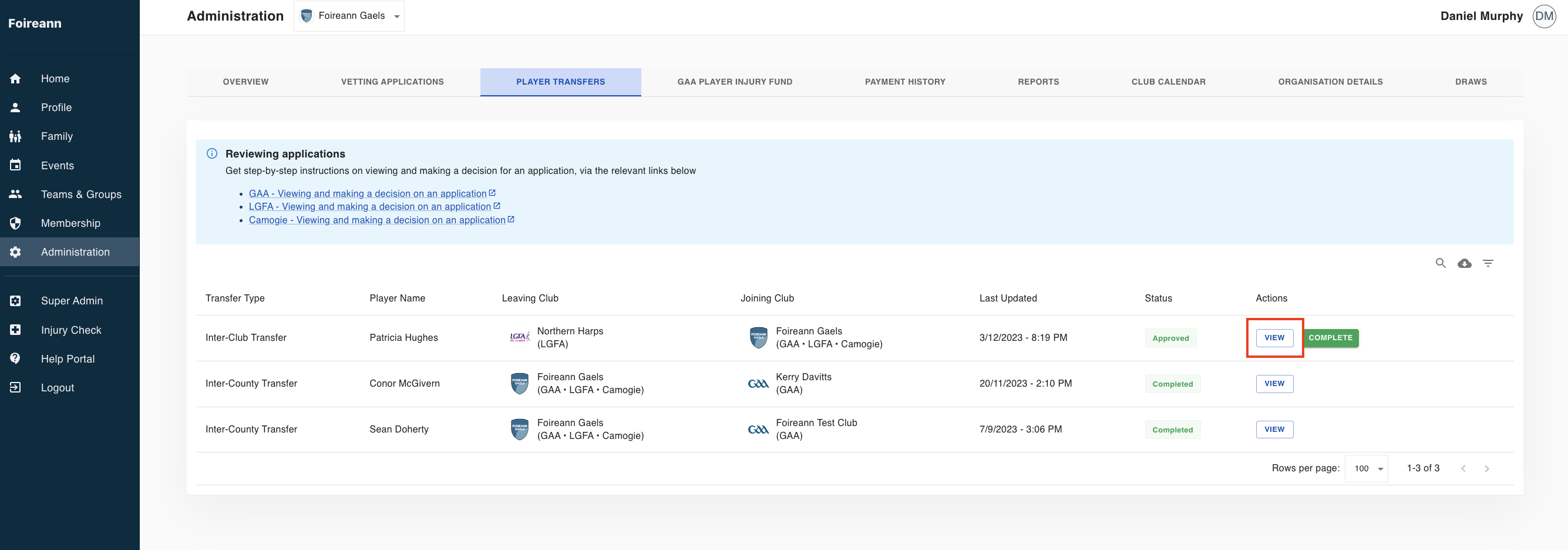Screen dimensions: 1568x550
Task: Click the Administration gear icon
Action: pyautogui.click(x=15, y=252)
